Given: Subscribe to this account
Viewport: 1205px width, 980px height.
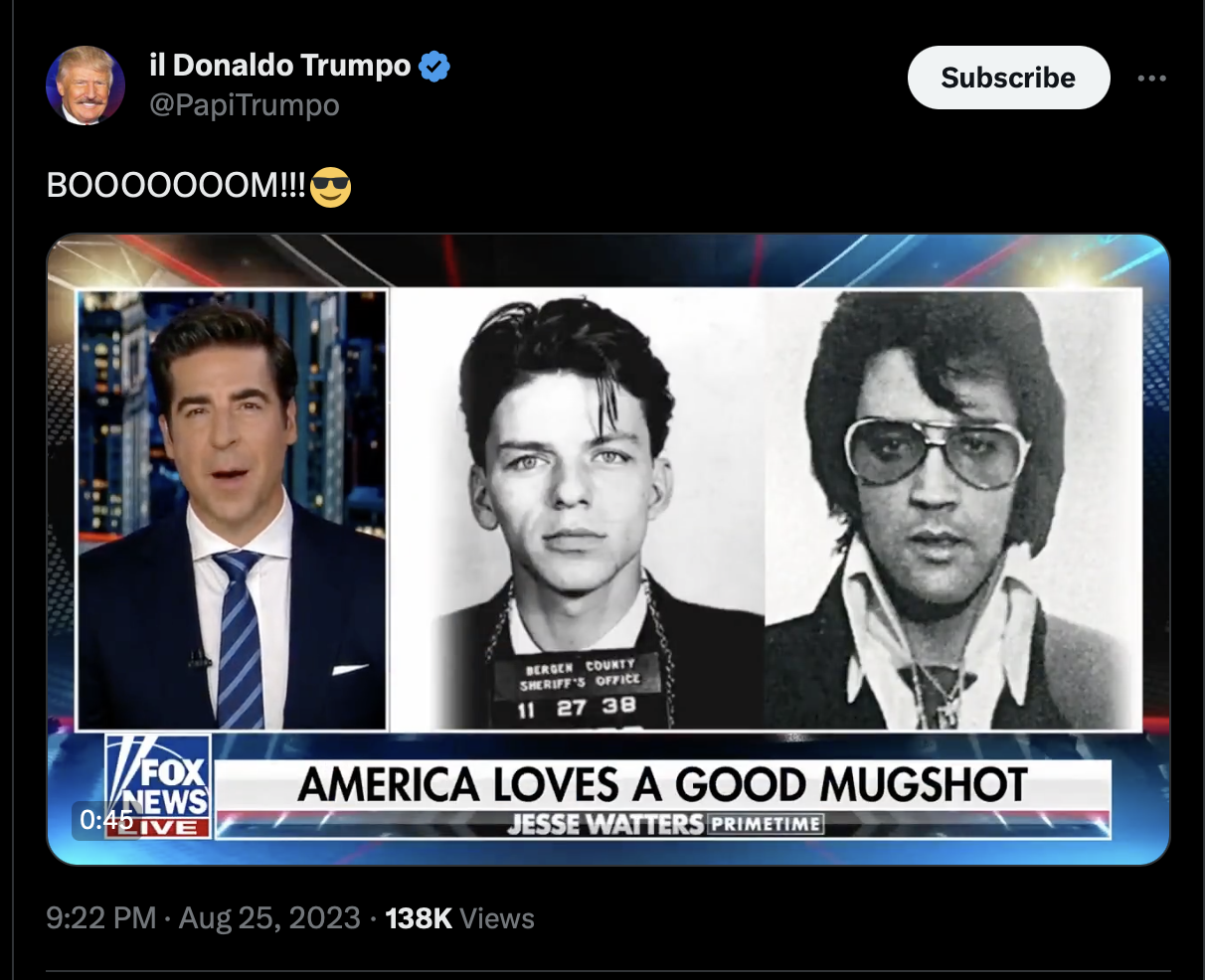Looking at the screenshot, I should click(x=1008, y=78).
